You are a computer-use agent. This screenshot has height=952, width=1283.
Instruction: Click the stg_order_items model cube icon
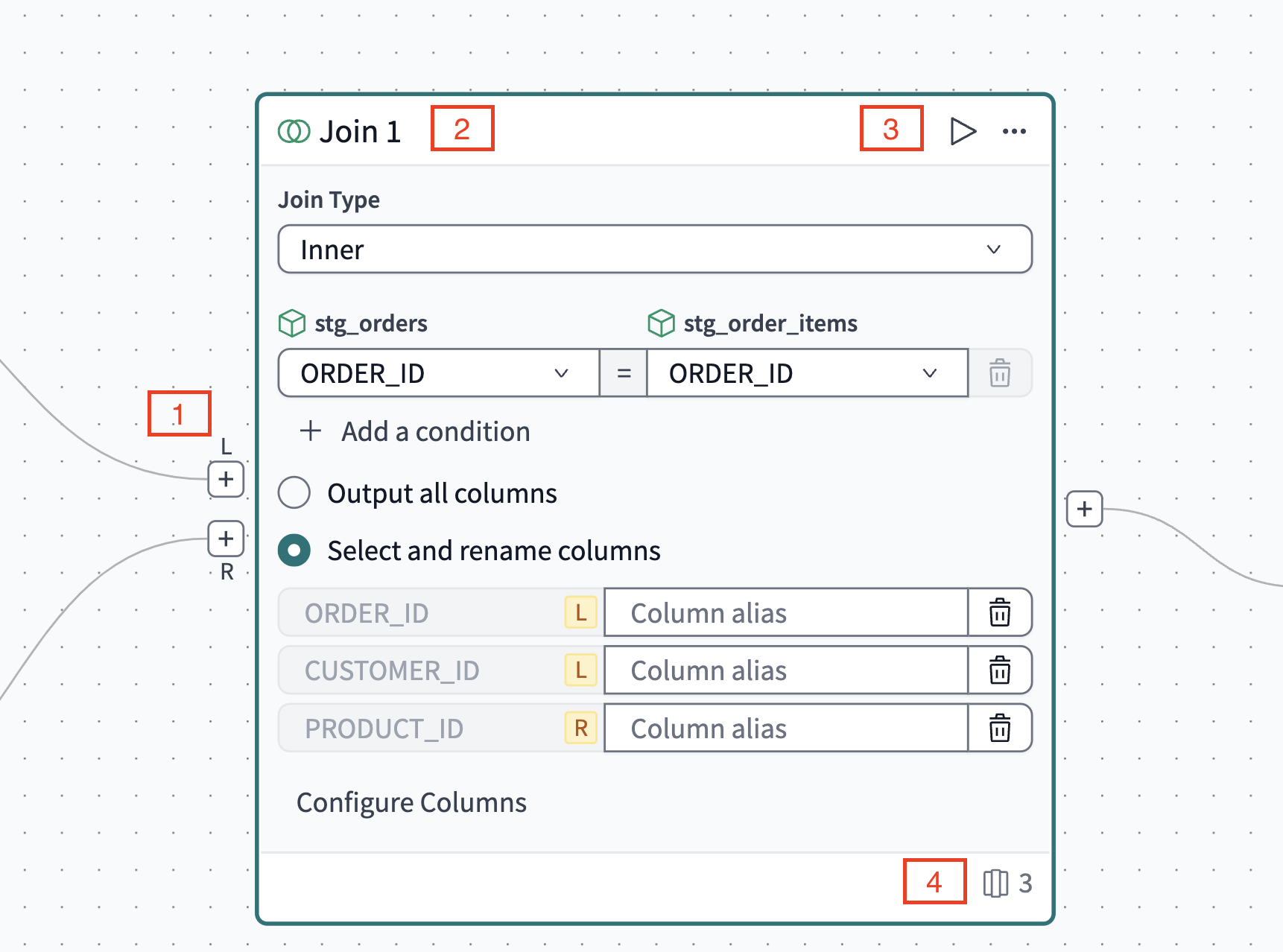click(x=660, y=323)
